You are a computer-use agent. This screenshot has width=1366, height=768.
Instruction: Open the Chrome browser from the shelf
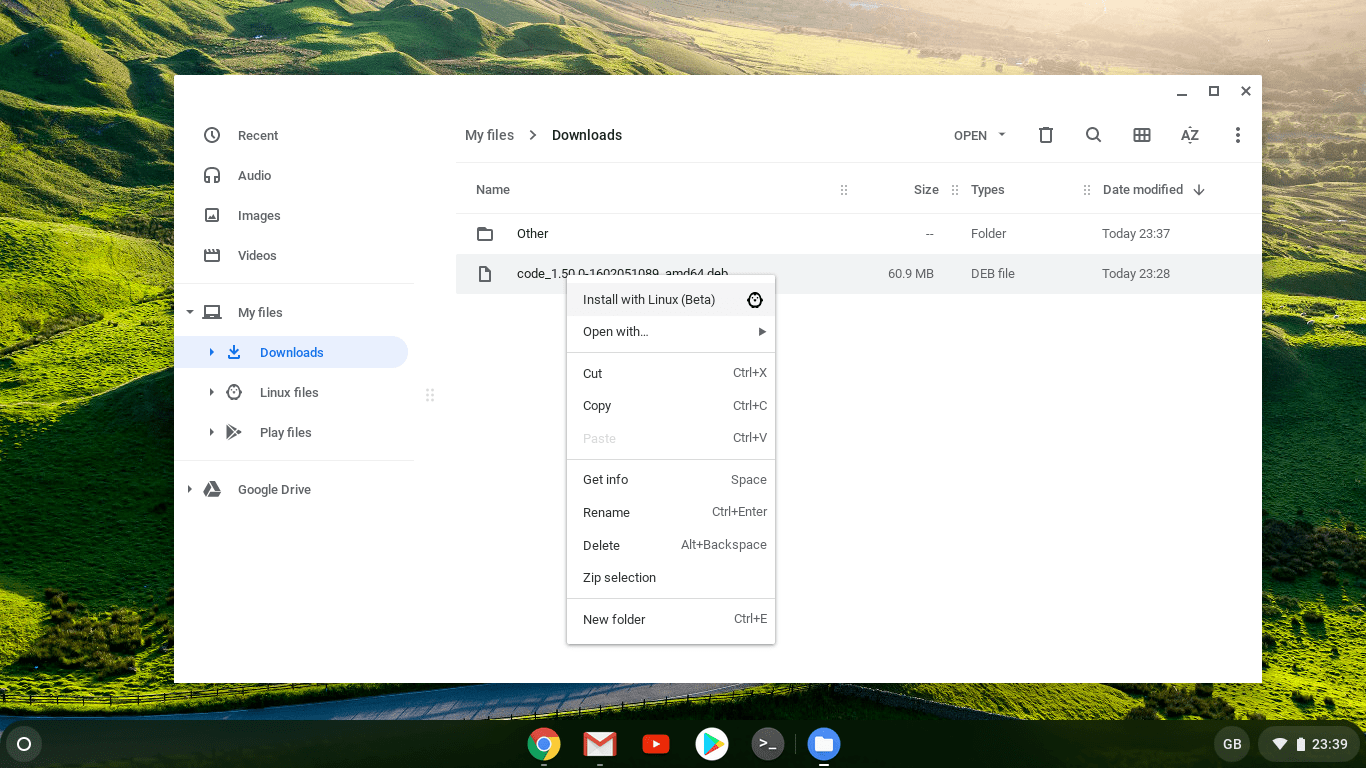click(x=544, y=744)
